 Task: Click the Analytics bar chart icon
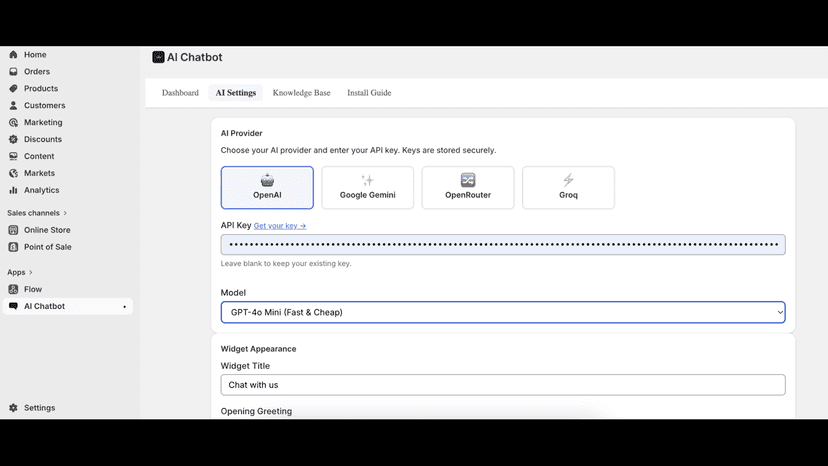(x=13, y=190)
